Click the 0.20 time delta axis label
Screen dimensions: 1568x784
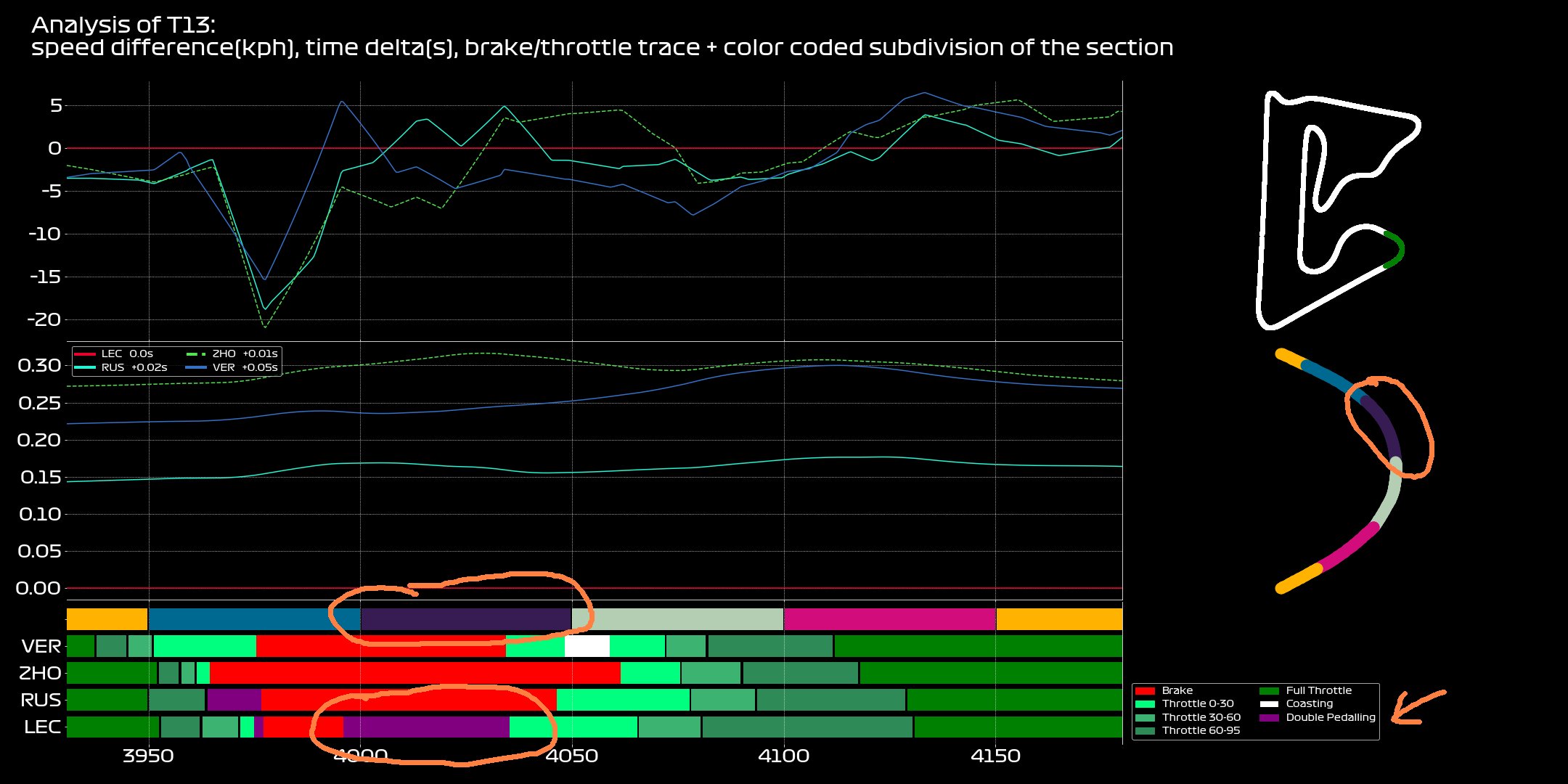(x=40, y=440)
